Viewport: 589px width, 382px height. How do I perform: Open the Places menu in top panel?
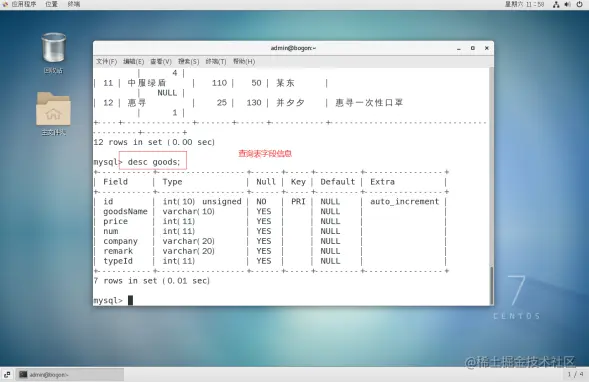[x=51, y=4]
